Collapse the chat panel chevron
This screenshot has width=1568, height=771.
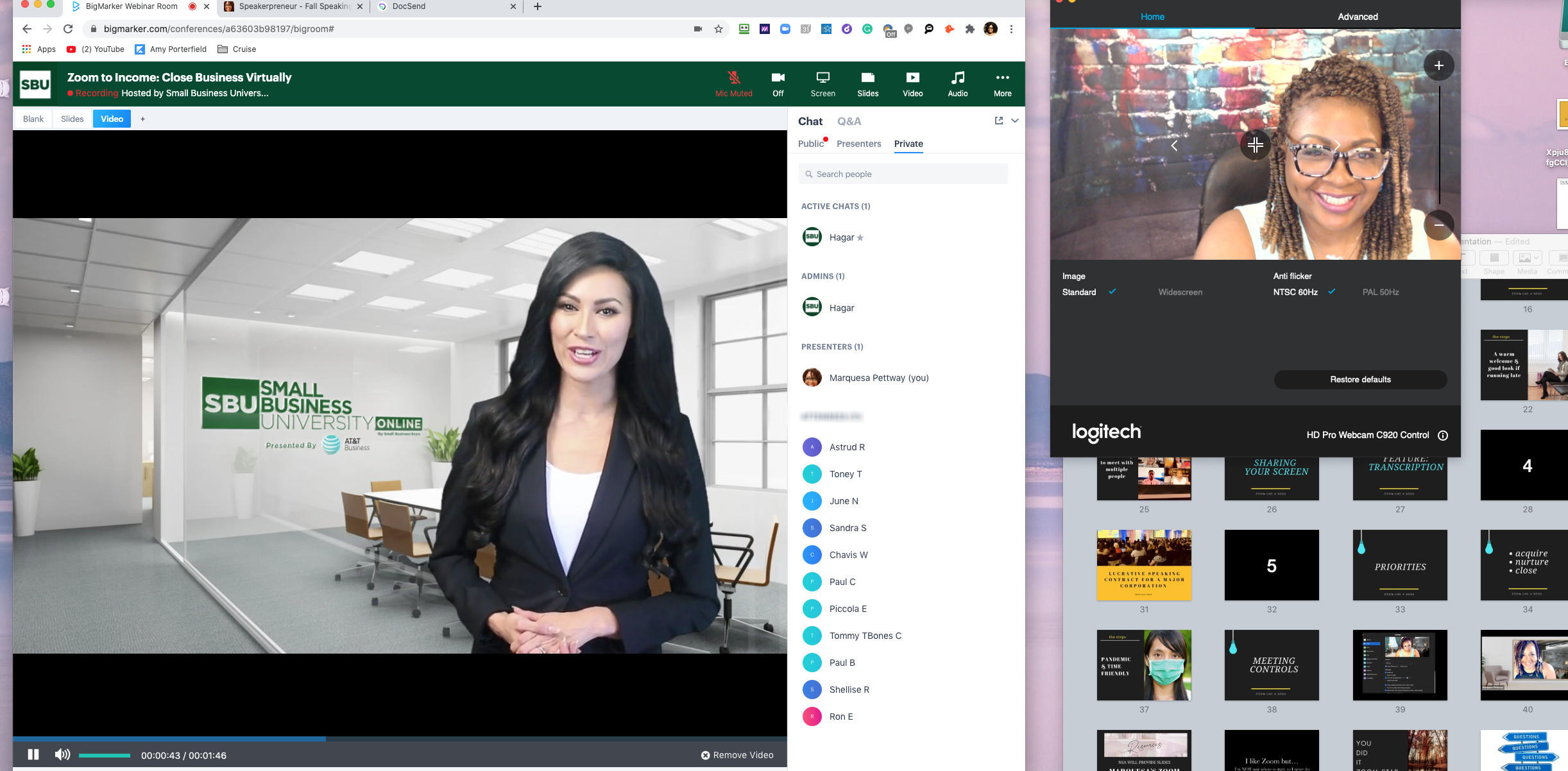(x=1015, y=121)
